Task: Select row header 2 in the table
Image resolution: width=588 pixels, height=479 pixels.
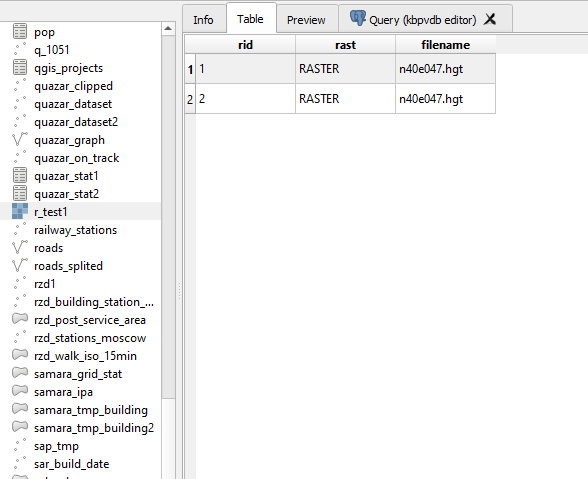Action: 190,99
